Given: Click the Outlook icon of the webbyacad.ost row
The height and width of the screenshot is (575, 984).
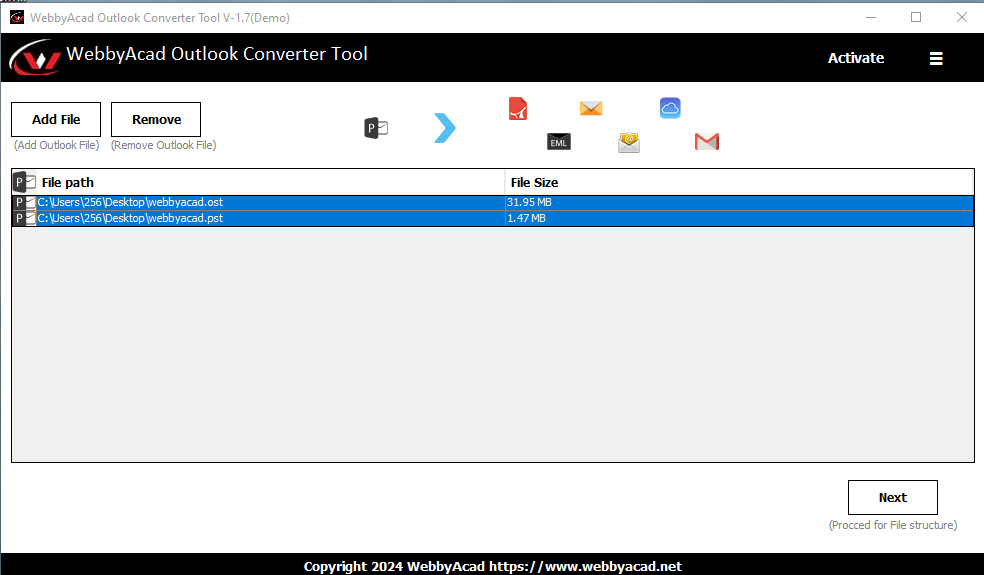Looking at the screenshot, I should [x=25, y=202].
